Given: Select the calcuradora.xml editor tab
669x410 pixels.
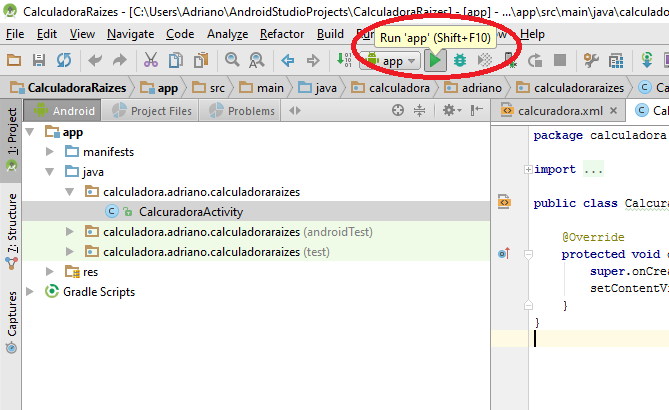Looking at the screenshot, I should (558, 111).
